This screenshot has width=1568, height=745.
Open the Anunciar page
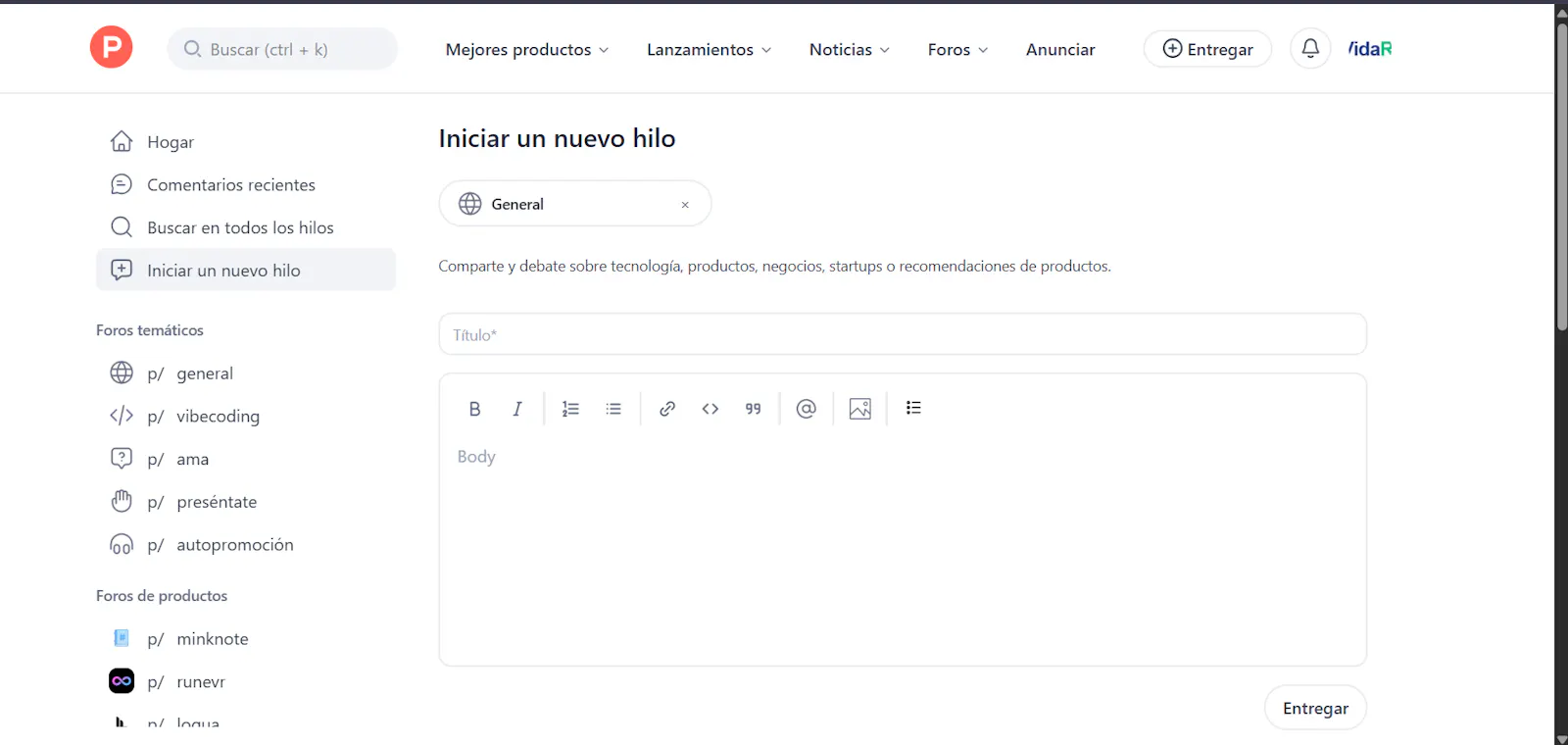(1060, 49)
